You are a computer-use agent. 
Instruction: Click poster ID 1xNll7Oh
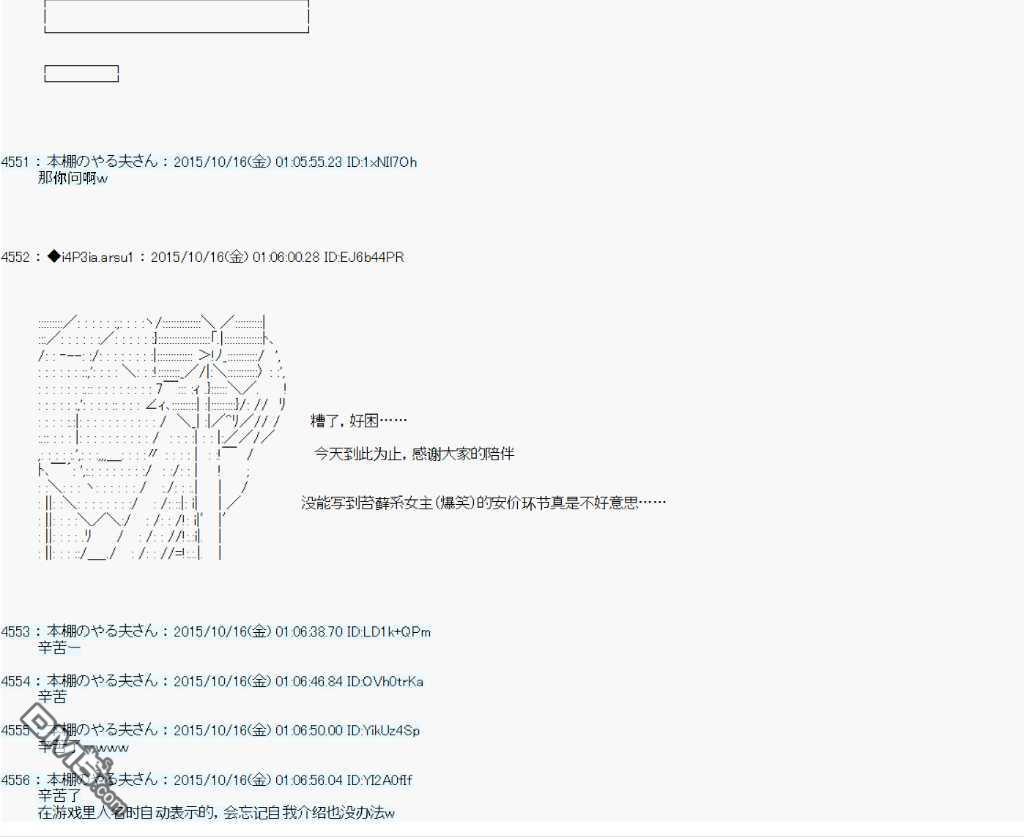[x=382, y=162]
